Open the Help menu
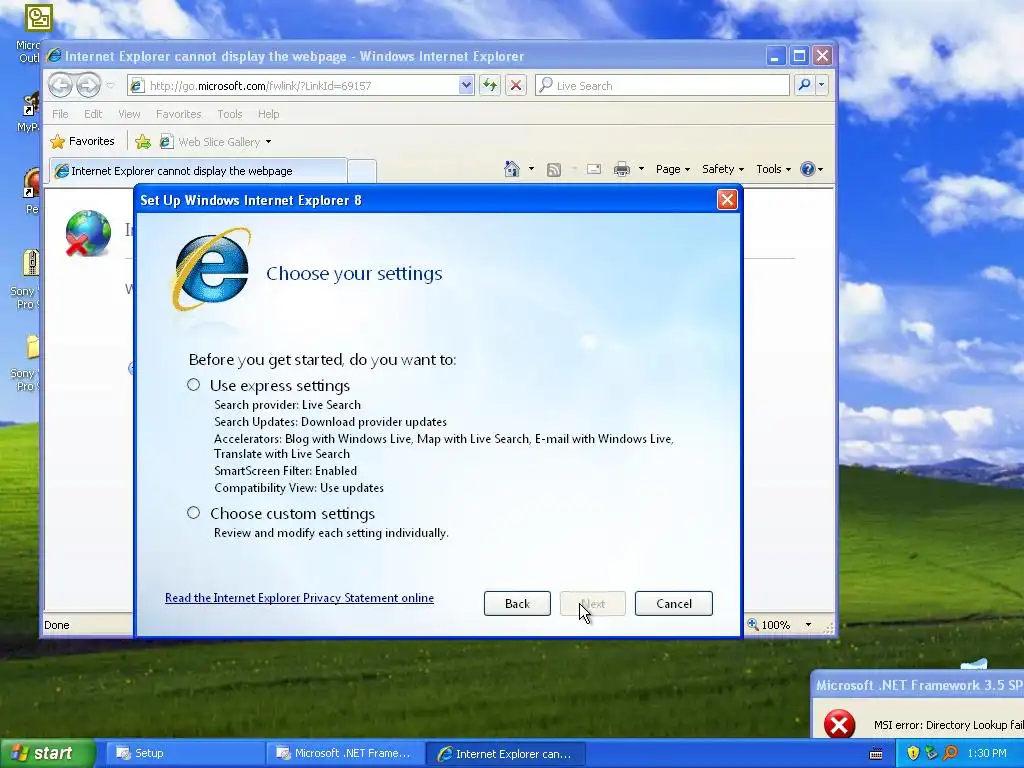The width and height of the screenshot is (1024, 768). (x=268, y=114)
